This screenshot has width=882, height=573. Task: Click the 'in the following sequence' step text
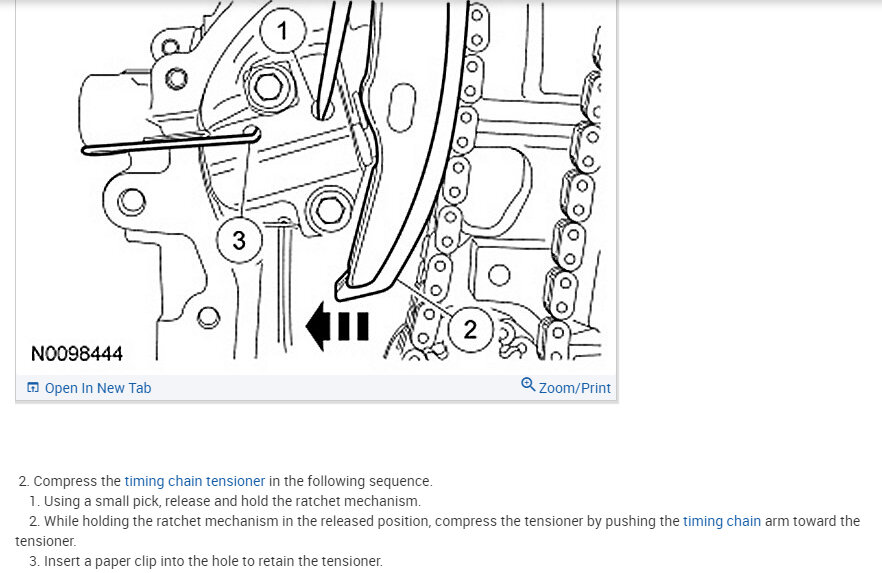pyautogui.click(x=350, y=481)
